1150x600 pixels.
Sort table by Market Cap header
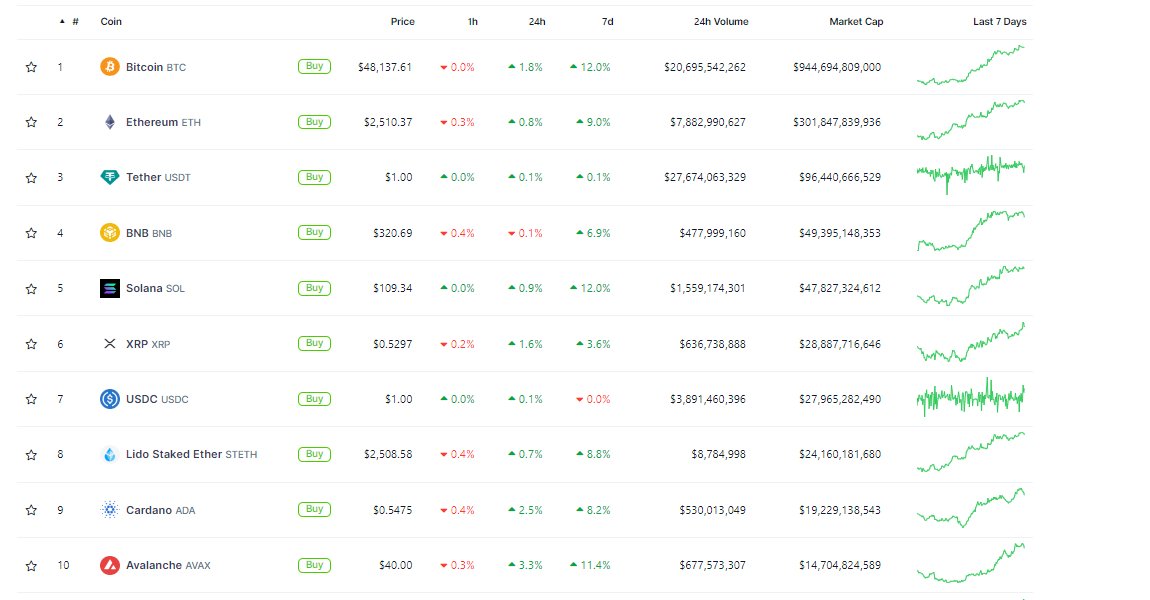pyautogui.click(x=856, y=21)
